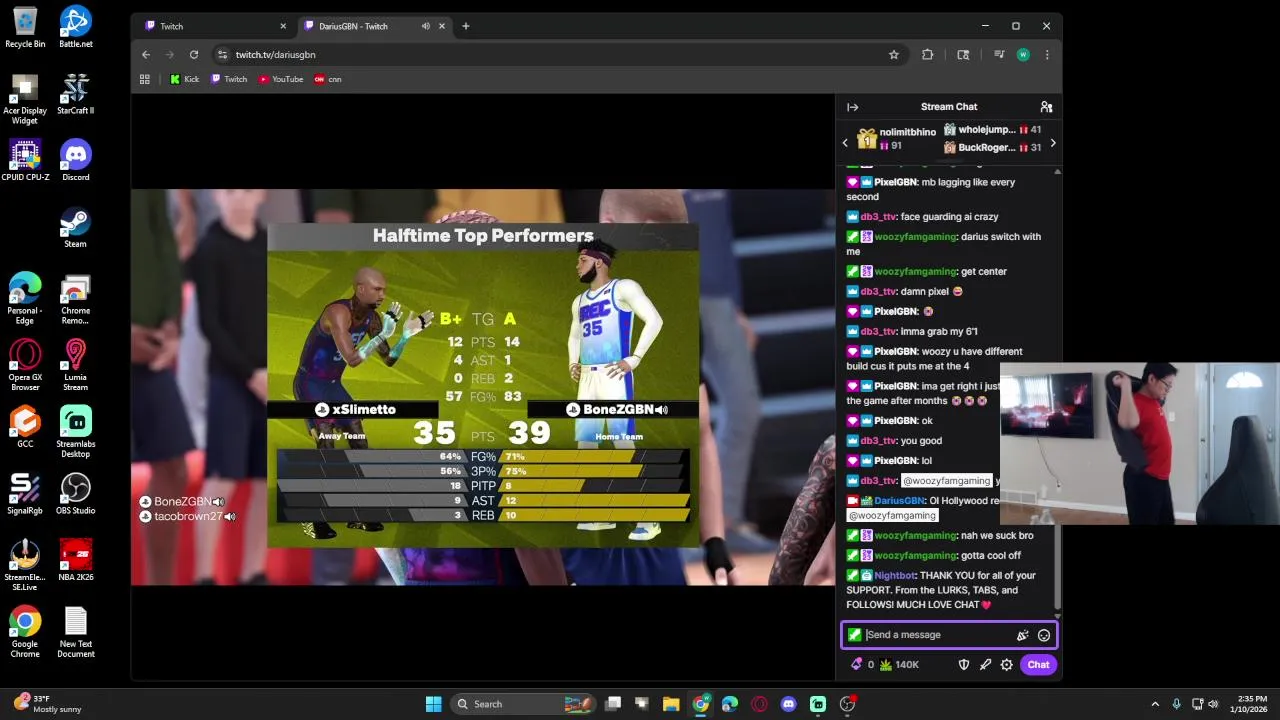
Task: Open the Windows Start menu
Action: (433, 704)
